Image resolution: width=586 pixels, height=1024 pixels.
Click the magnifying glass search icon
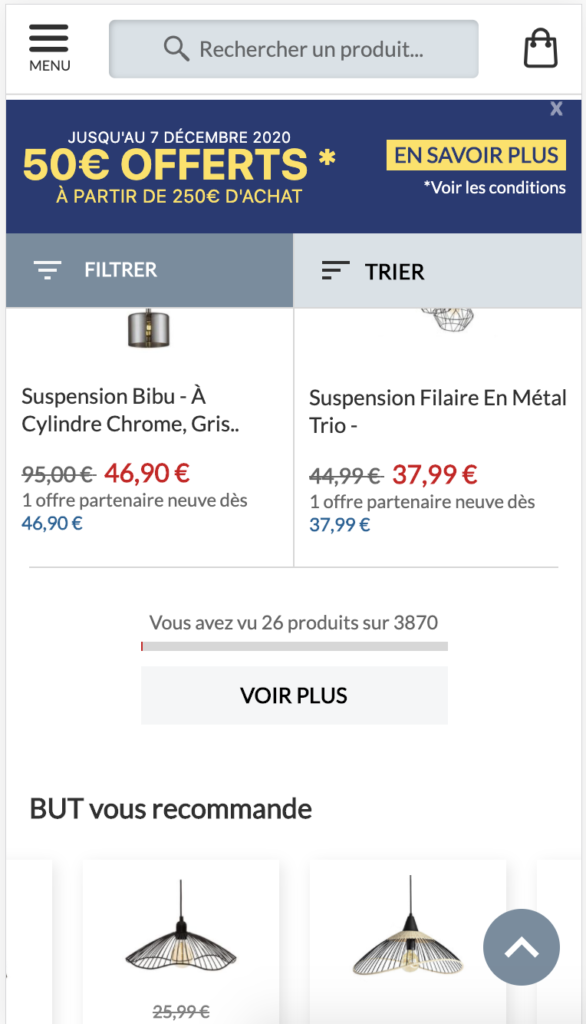point(176,48)
